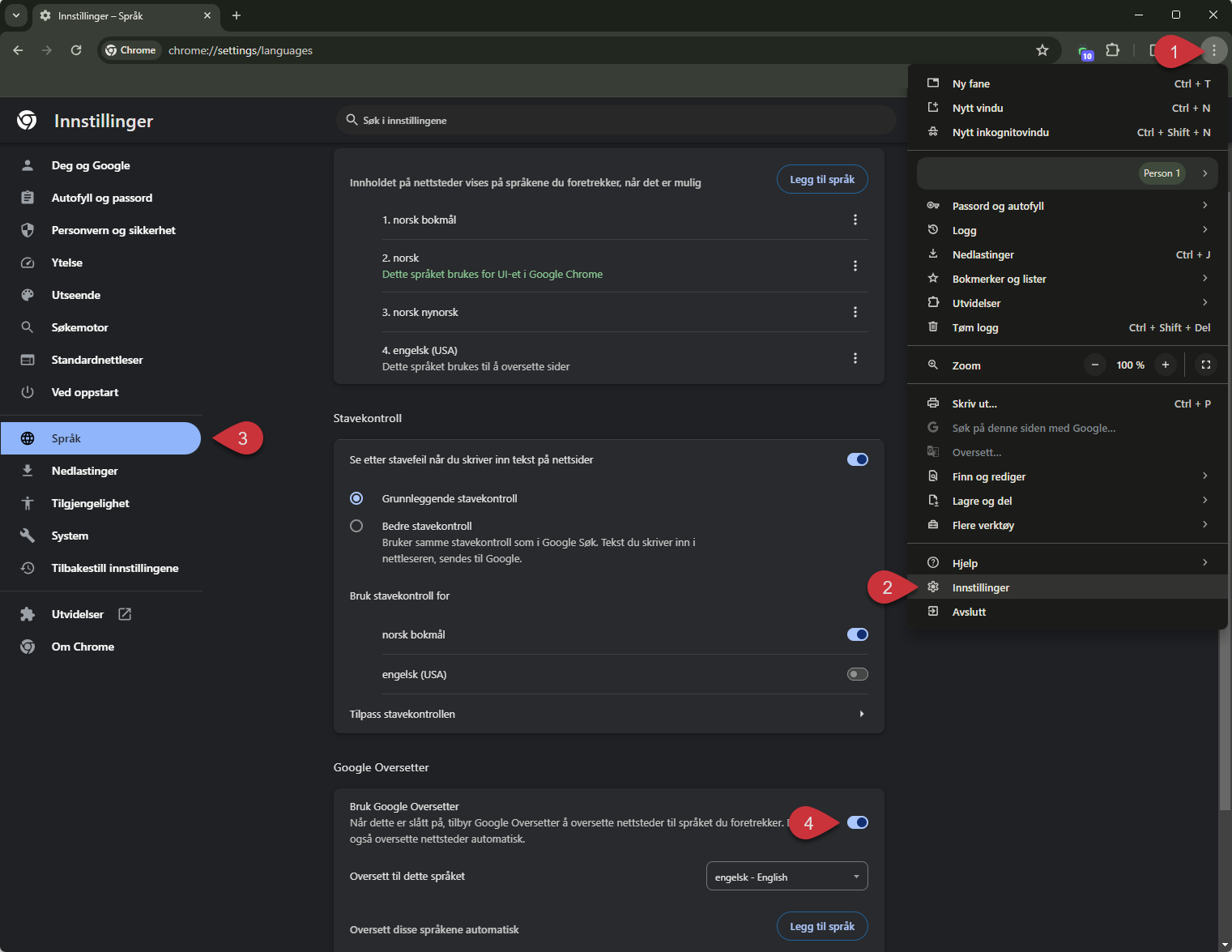Viewport: 1232px width, 952px height.
Task: Open Utvidelser from the Chrome menu
Action: [1068, 303]
